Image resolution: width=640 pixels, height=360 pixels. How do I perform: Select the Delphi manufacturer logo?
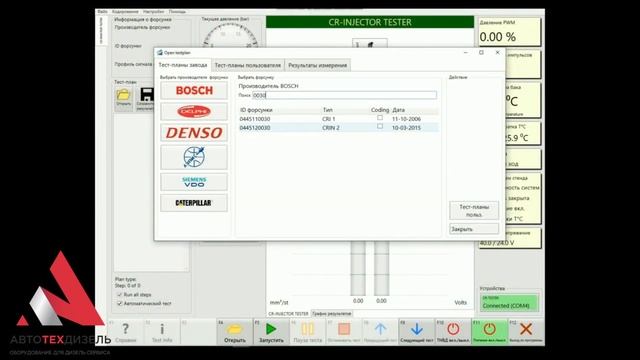click(x=194, y=111)
